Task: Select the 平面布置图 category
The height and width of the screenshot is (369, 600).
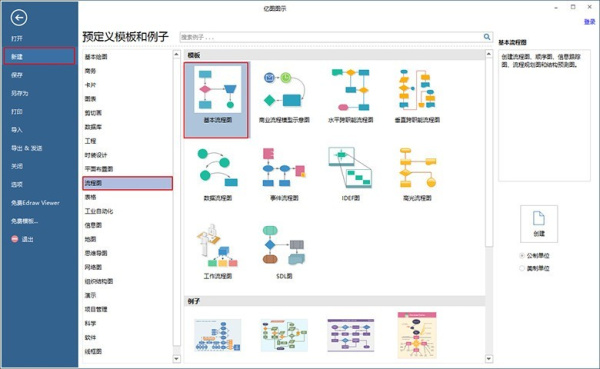Action: 99,169
